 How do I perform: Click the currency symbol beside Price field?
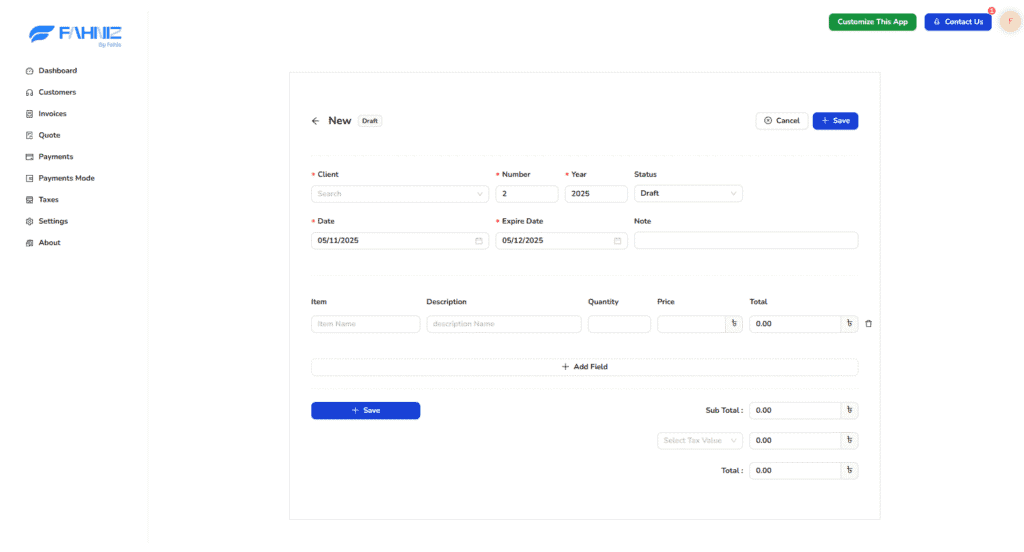tap(734, 324)
